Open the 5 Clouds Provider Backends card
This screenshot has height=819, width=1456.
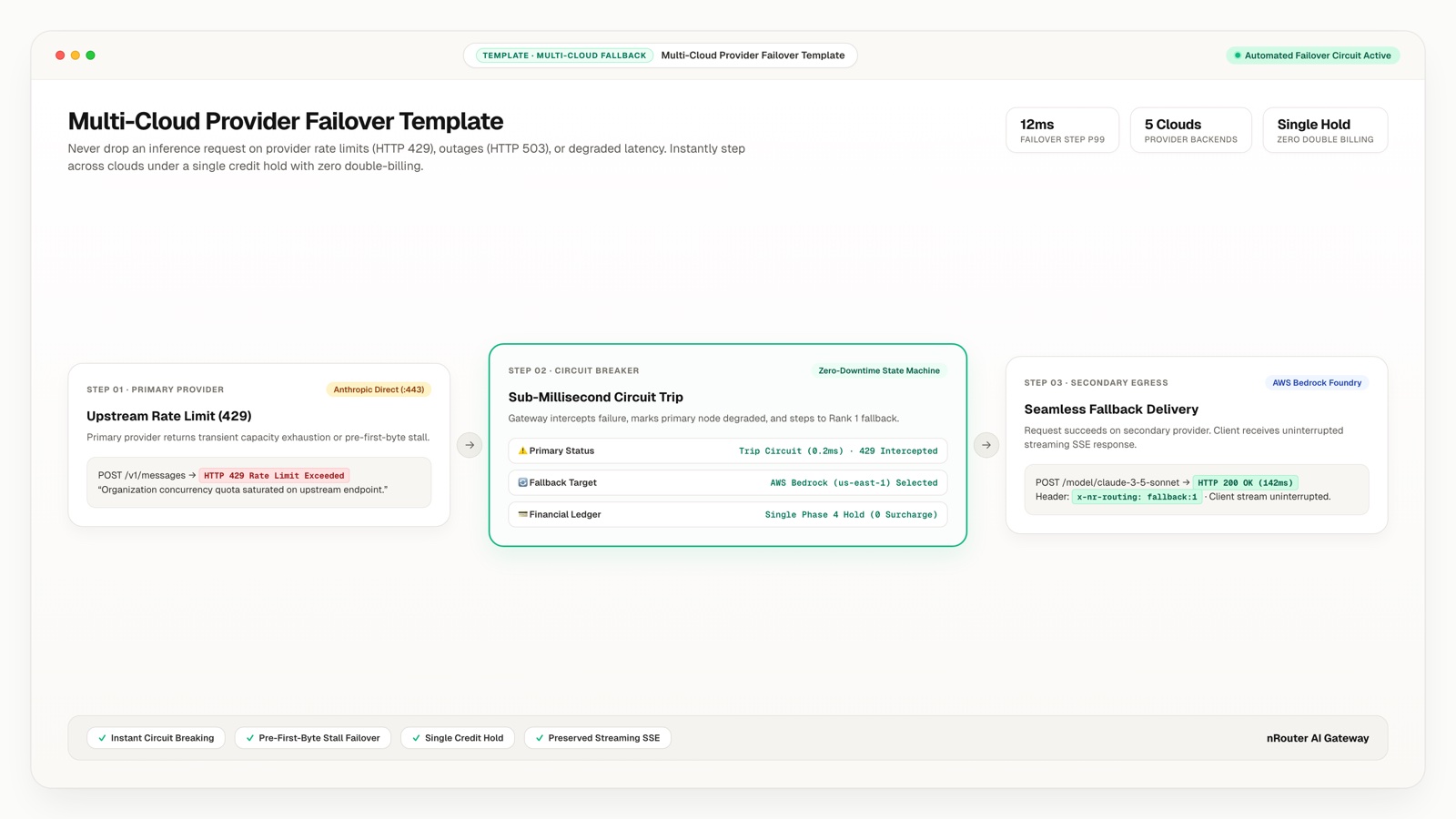coord(1190,130)
